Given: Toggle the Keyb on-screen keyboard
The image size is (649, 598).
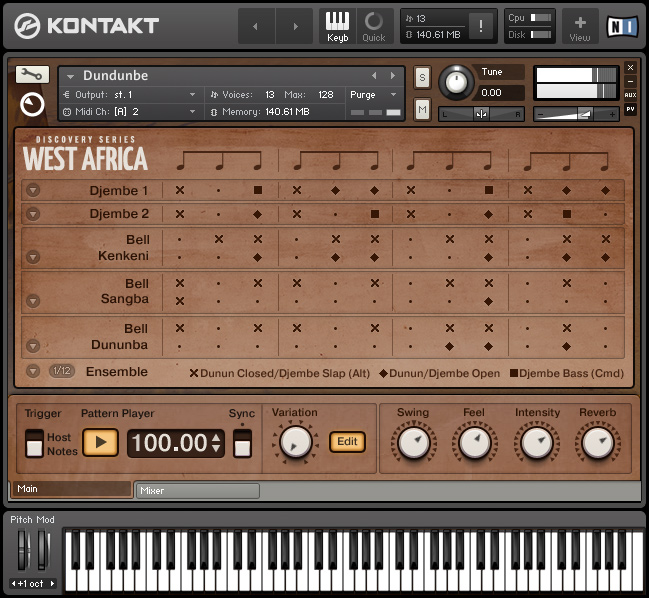Looking at the screenshot, I should (x=337, y=26).
